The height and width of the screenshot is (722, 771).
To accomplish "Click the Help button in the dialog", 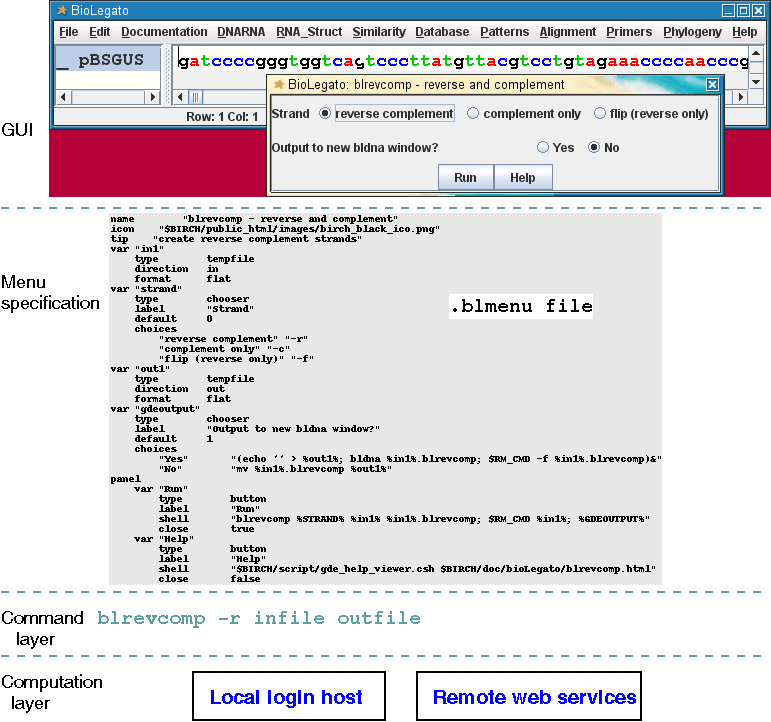I will point(523,177).
